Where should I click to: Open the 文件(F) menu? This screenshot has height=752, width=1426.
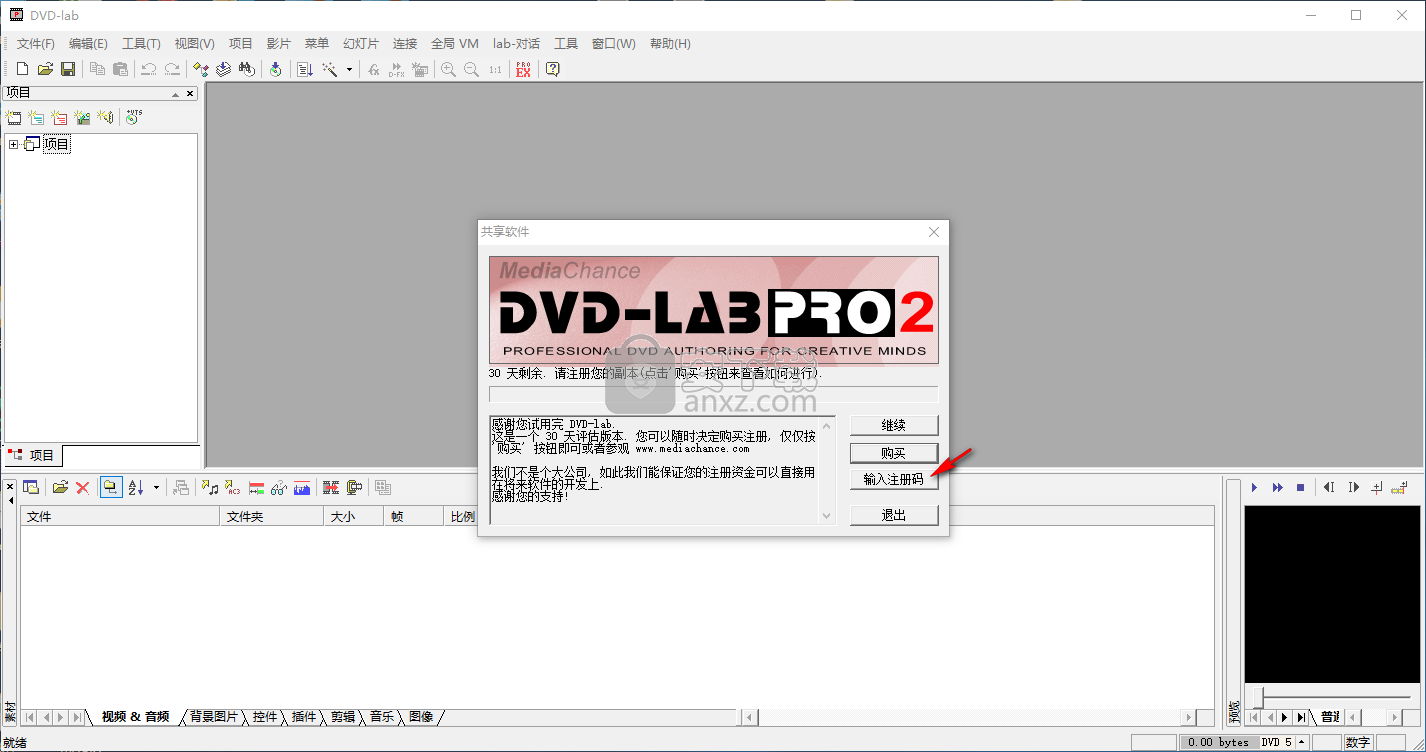[36, 43]
